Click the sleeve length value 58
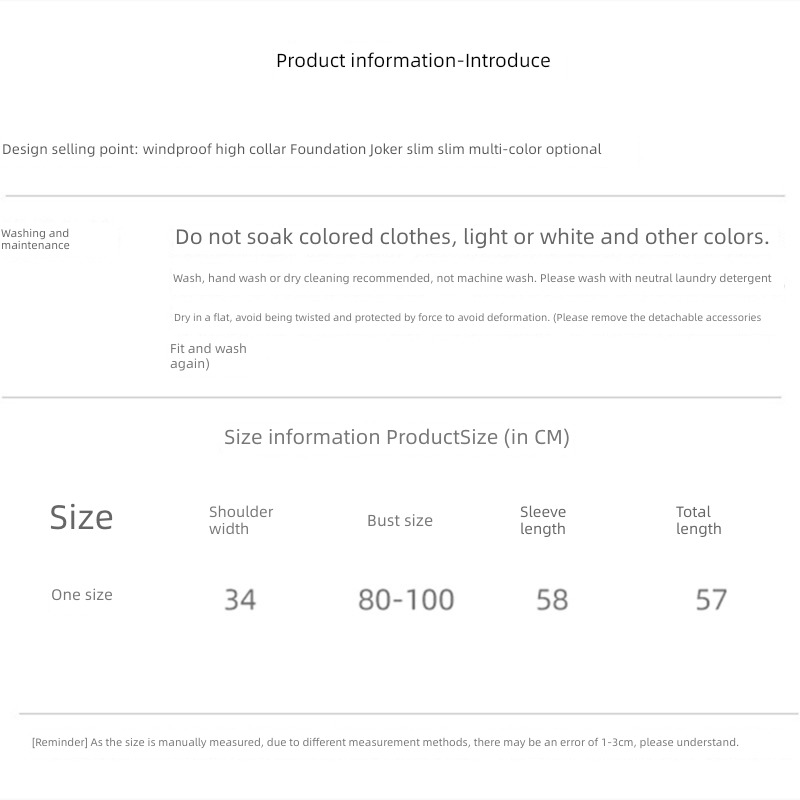This screenshot has width=800, height=800. point(552,599)
